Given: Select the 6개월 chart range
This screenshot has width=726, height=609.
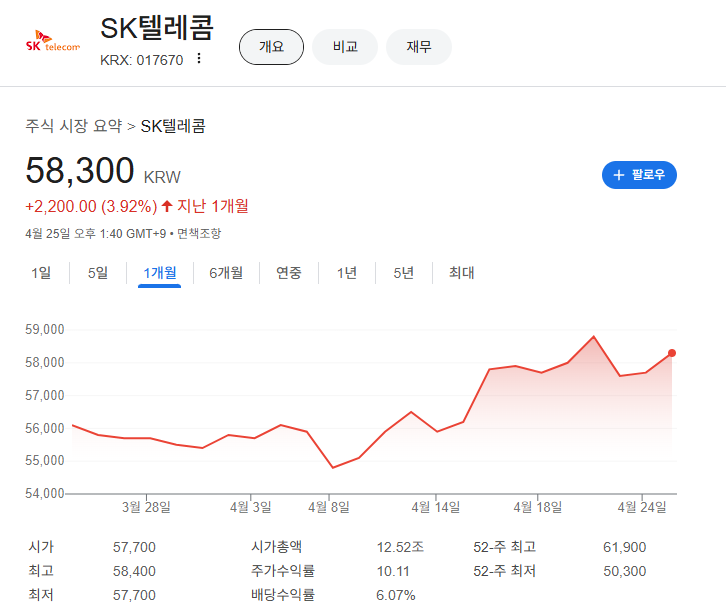Looking at the screenshot, I should (x=226, y=273).
